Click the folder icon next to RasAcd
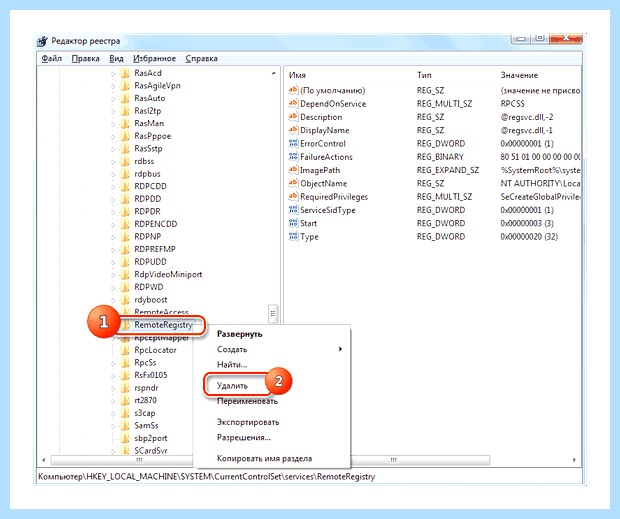620x519 pixels. 125,73
